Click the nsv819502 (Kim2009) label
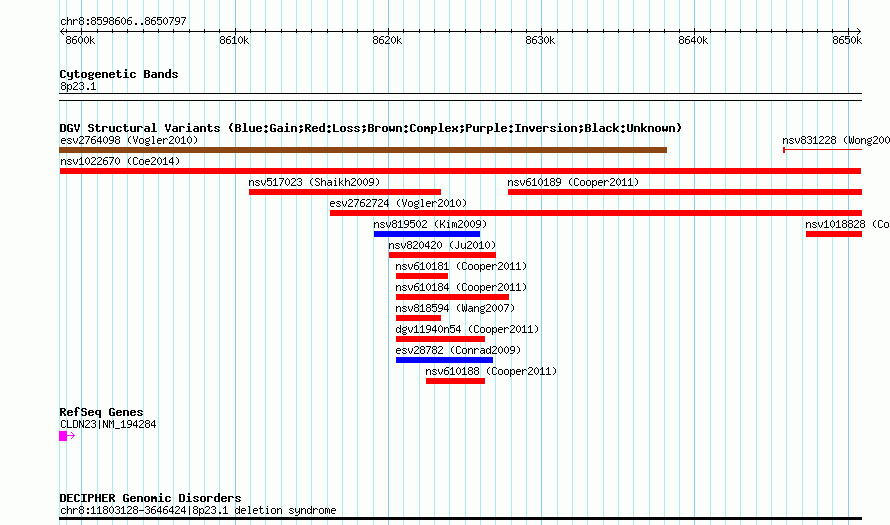Screen dimensions: 890x525 point(430,224)
